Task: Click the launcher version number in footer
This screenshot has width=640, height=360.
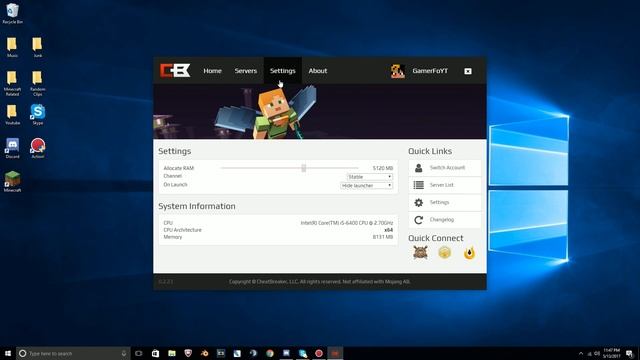Action: [165, 282]
